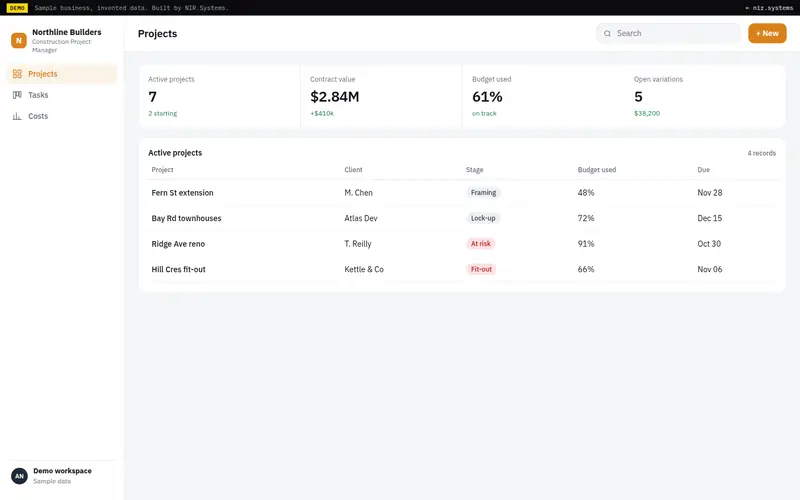Viewport: 800px width, 500px height.
Task: Open the Demo workspace account label
Action: (62, 471)
